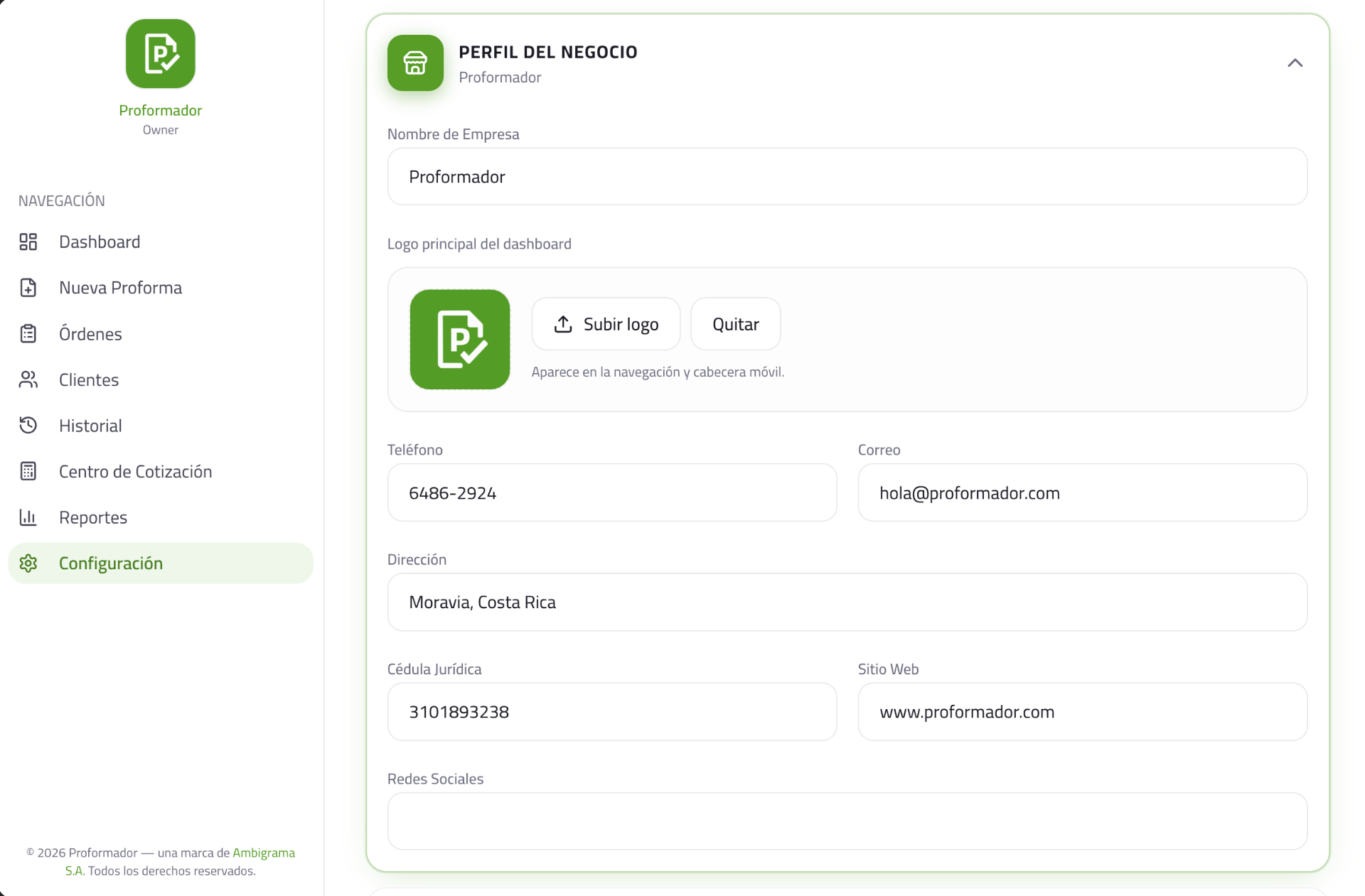
Task: Click the 'Proformador' name under sidebar logo
Action: (161, 110)
